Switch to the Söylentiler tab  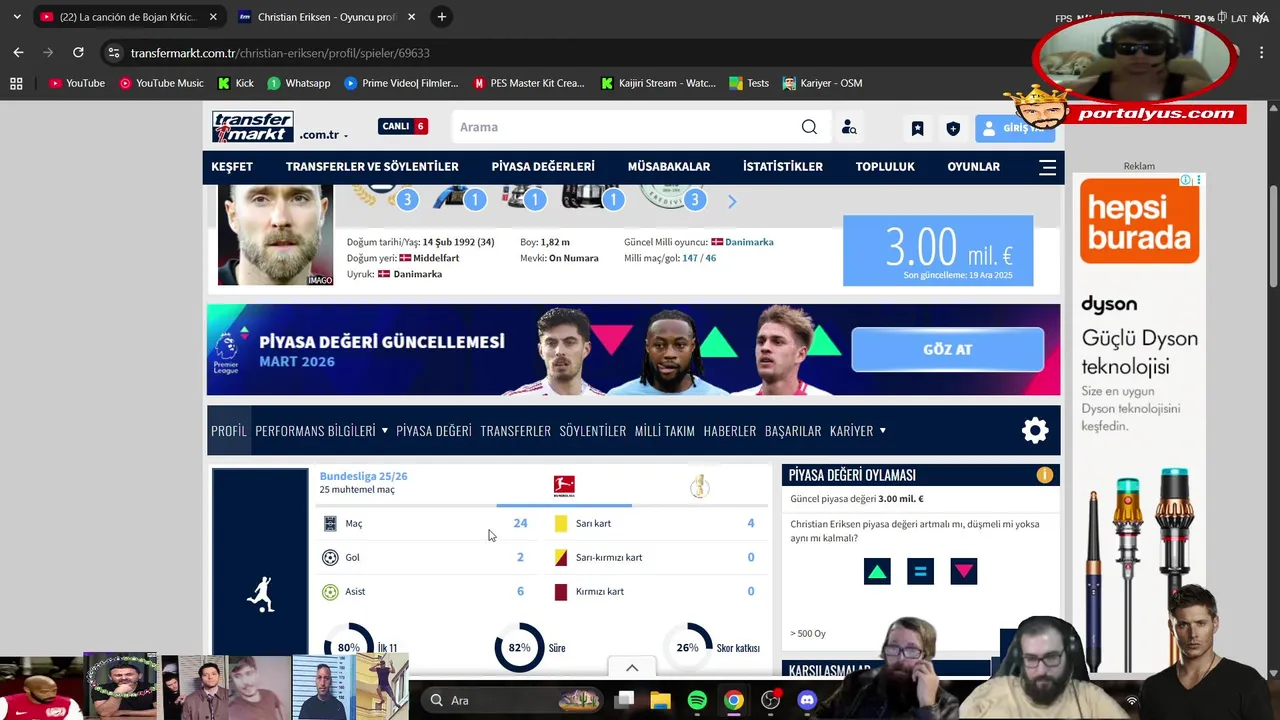tap(593, 431)
